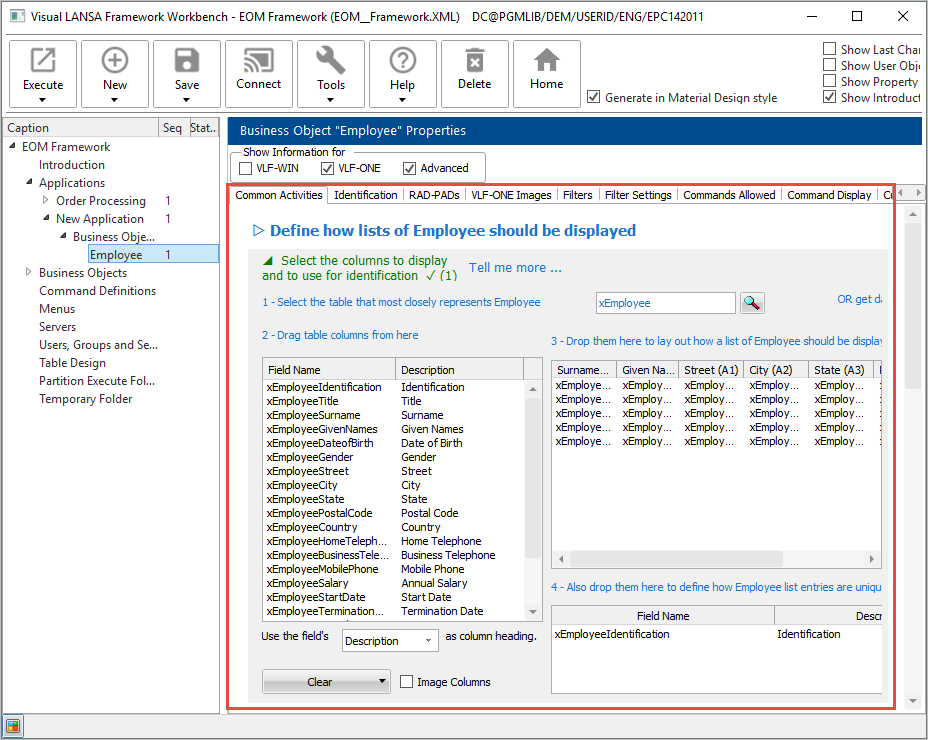Open the column heading Description combo box
The height and width of the screenshot is (740, 928).
pos(390,641)
